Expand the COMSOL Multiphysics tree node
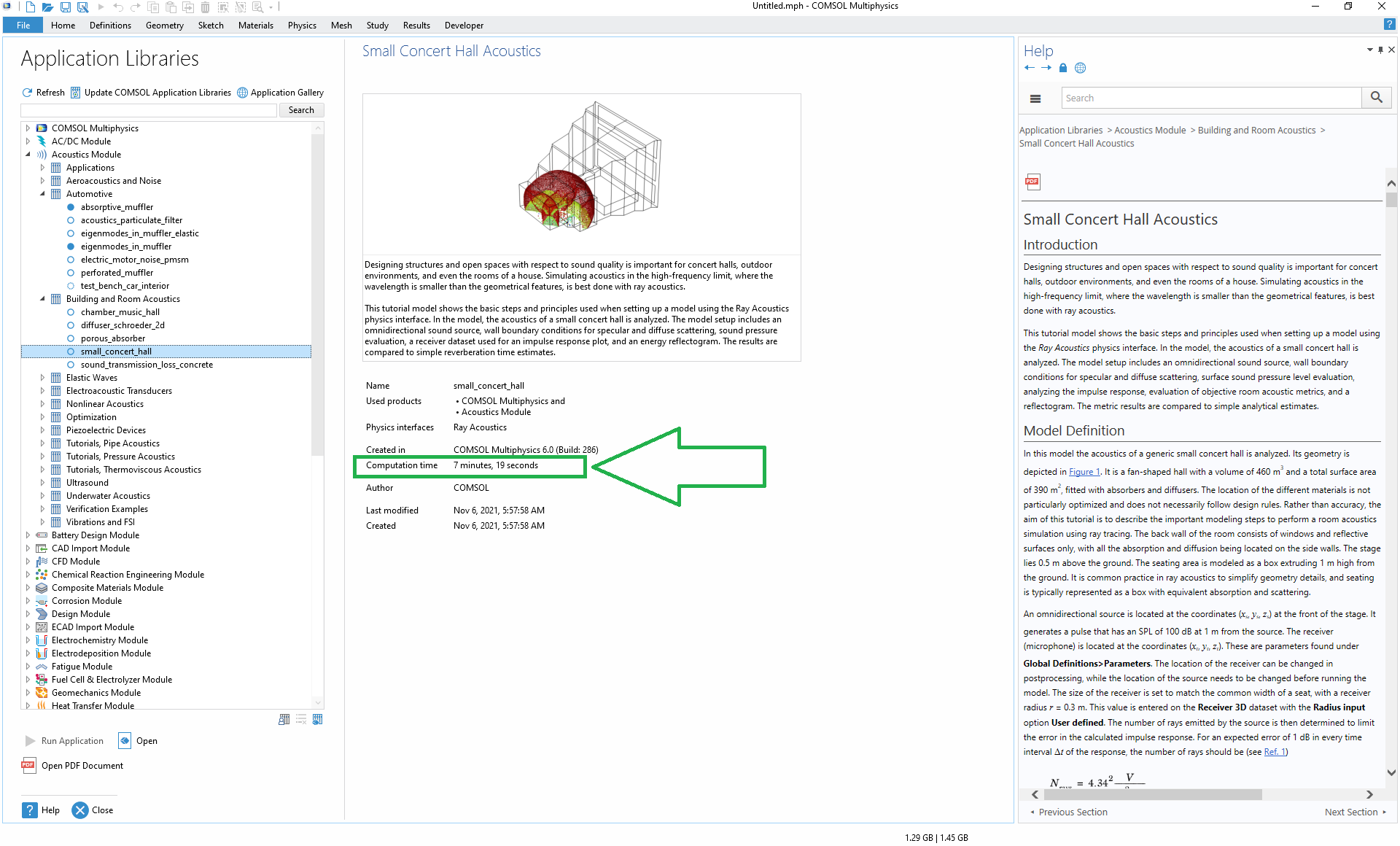This screenshot has height=846, width=1400. (x=28, y=128)
